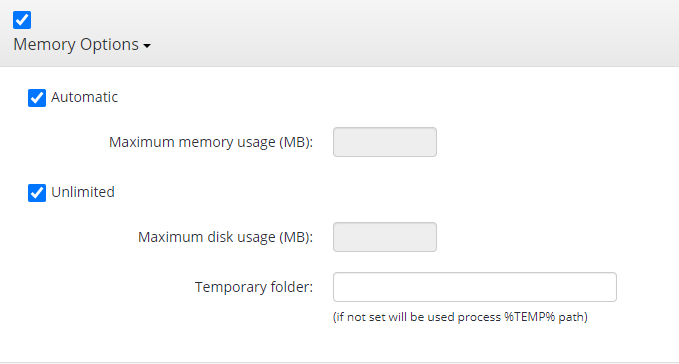
Task: Focus the Maximum memory usage field
Action: point(385,142)
